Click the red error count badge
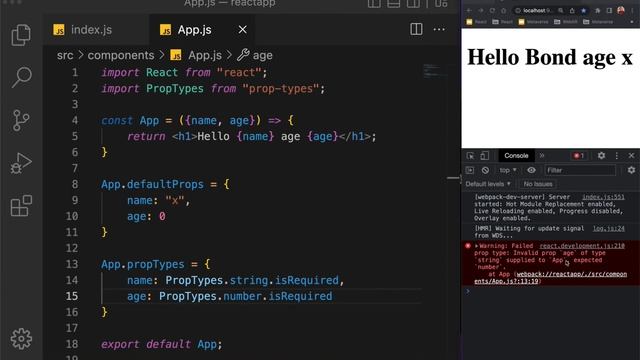 (x=578, y=156)
